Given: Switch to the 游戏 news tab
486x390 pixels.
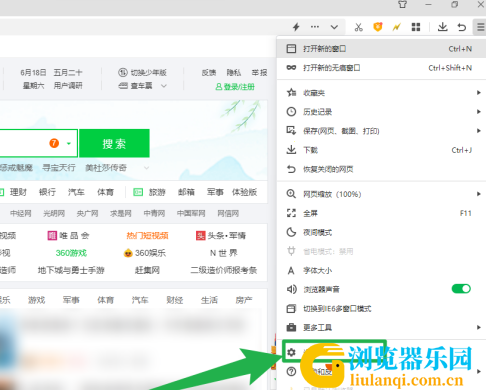Looking at the screenshot, I should pyautogui.click(x=36, y=300).
